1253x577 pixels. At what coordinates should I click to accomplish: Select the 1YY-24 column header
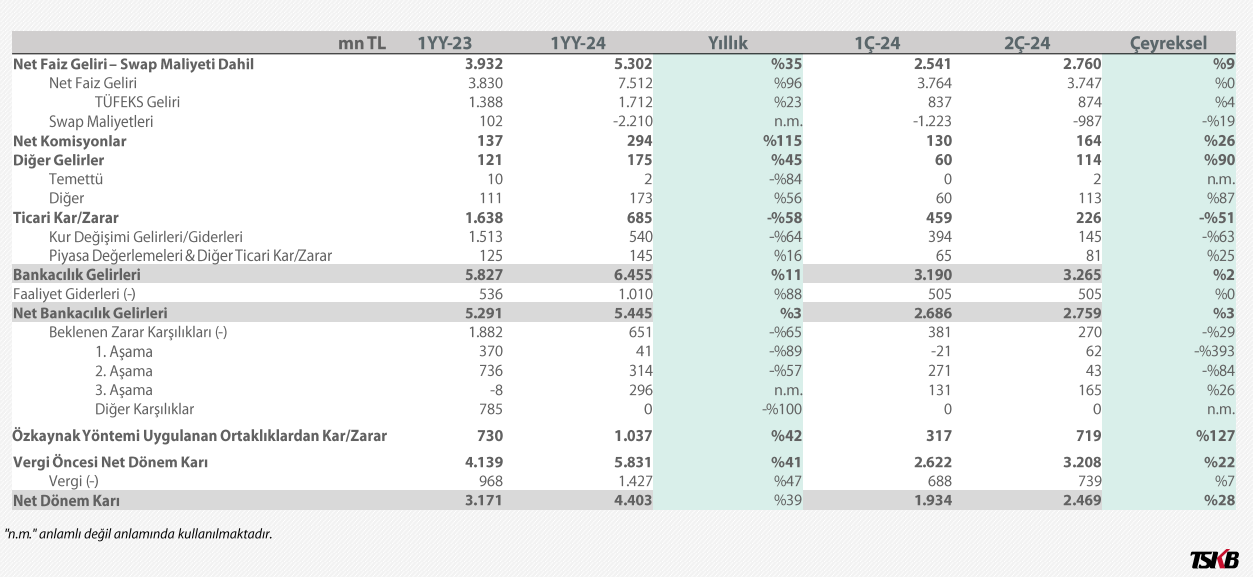click(x=578, y=43)
